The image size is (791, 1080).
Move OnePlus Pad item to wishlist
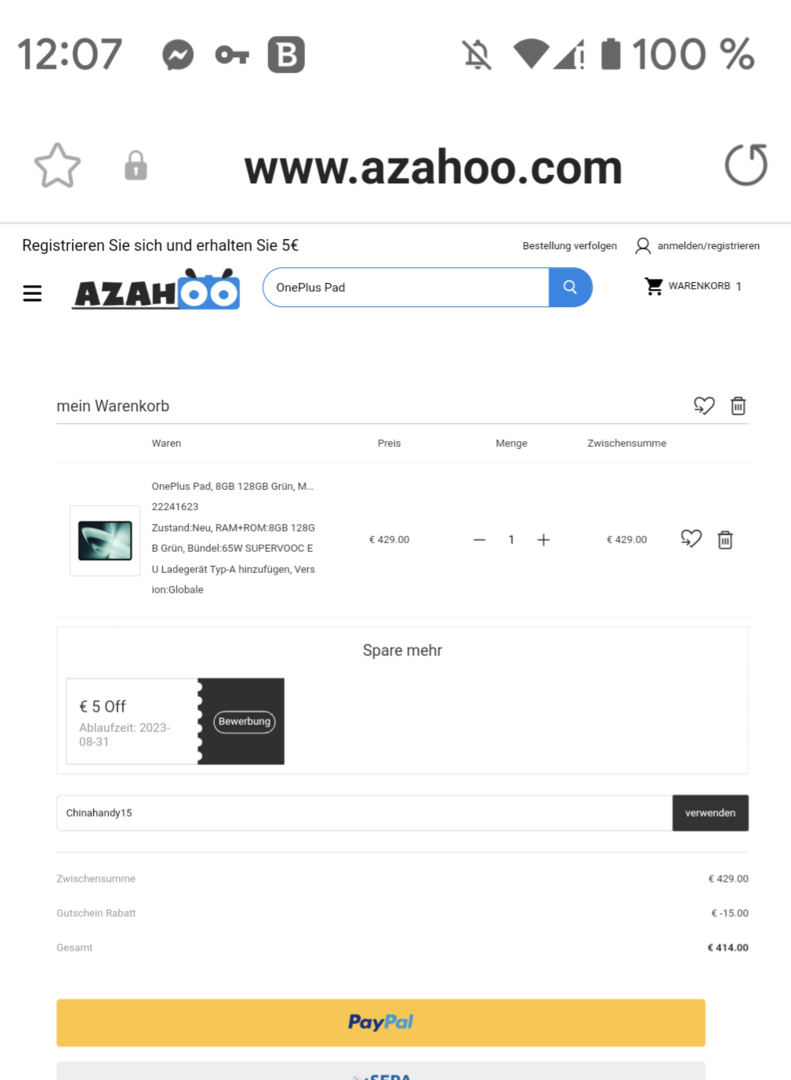point(691,539)
